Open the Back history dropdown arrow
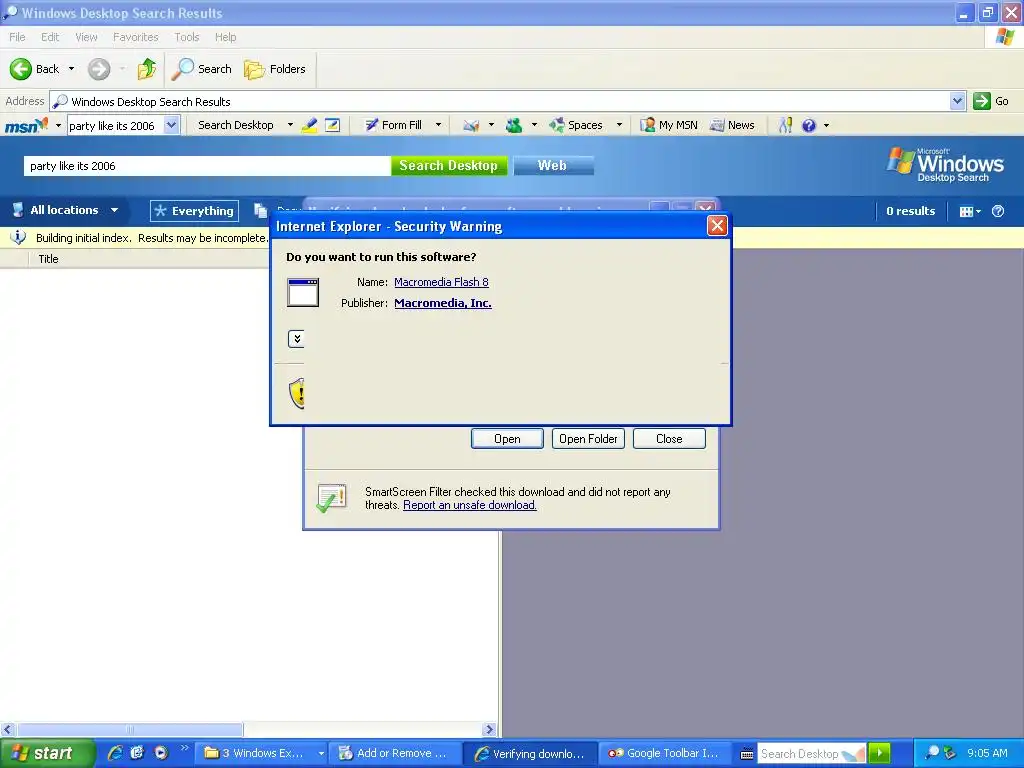 (x=71, y=69)
